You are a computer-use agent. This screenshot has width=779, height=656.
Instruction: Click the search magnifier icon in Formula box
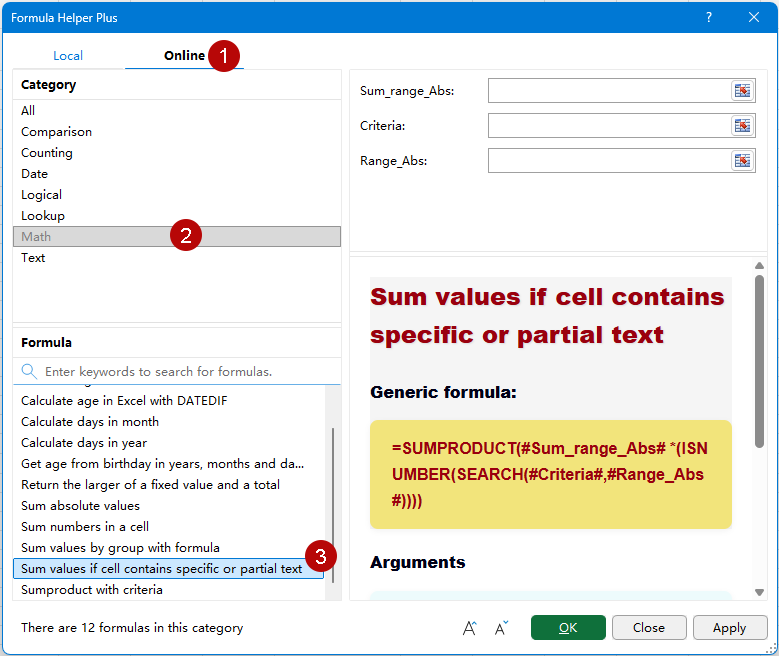pyautogui.click(x=29, y=371)
